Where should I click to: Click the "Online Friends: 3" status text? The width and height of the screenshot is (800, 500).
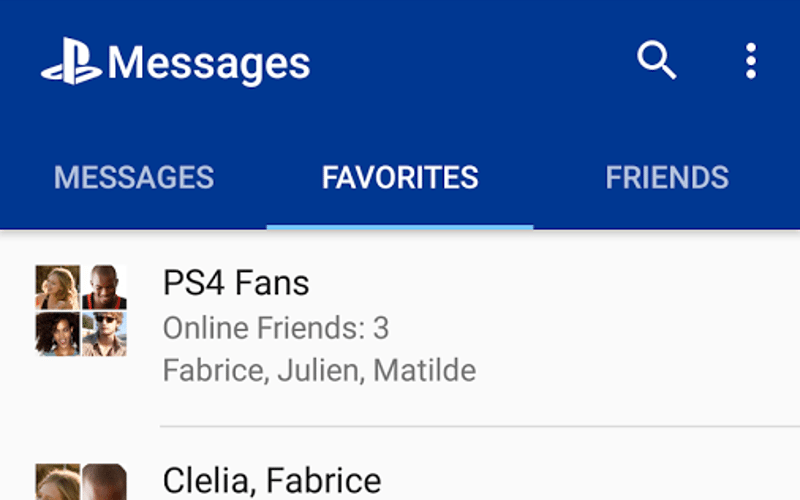276,328
